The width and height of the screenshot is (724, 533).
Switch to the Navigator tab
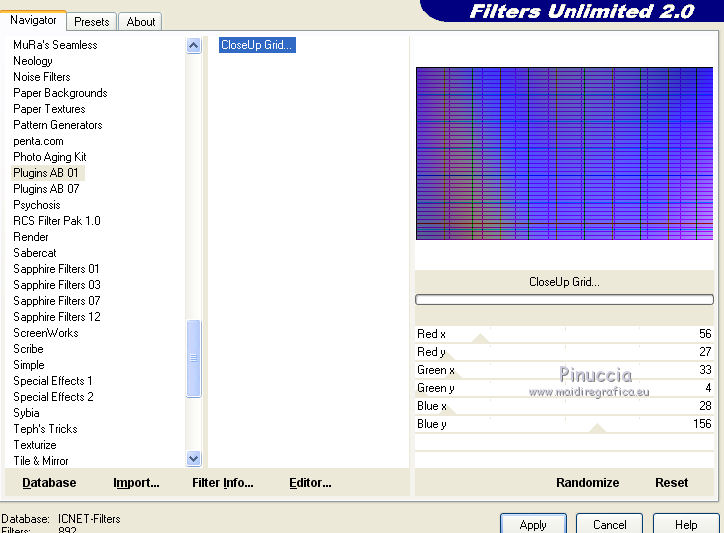33,20
